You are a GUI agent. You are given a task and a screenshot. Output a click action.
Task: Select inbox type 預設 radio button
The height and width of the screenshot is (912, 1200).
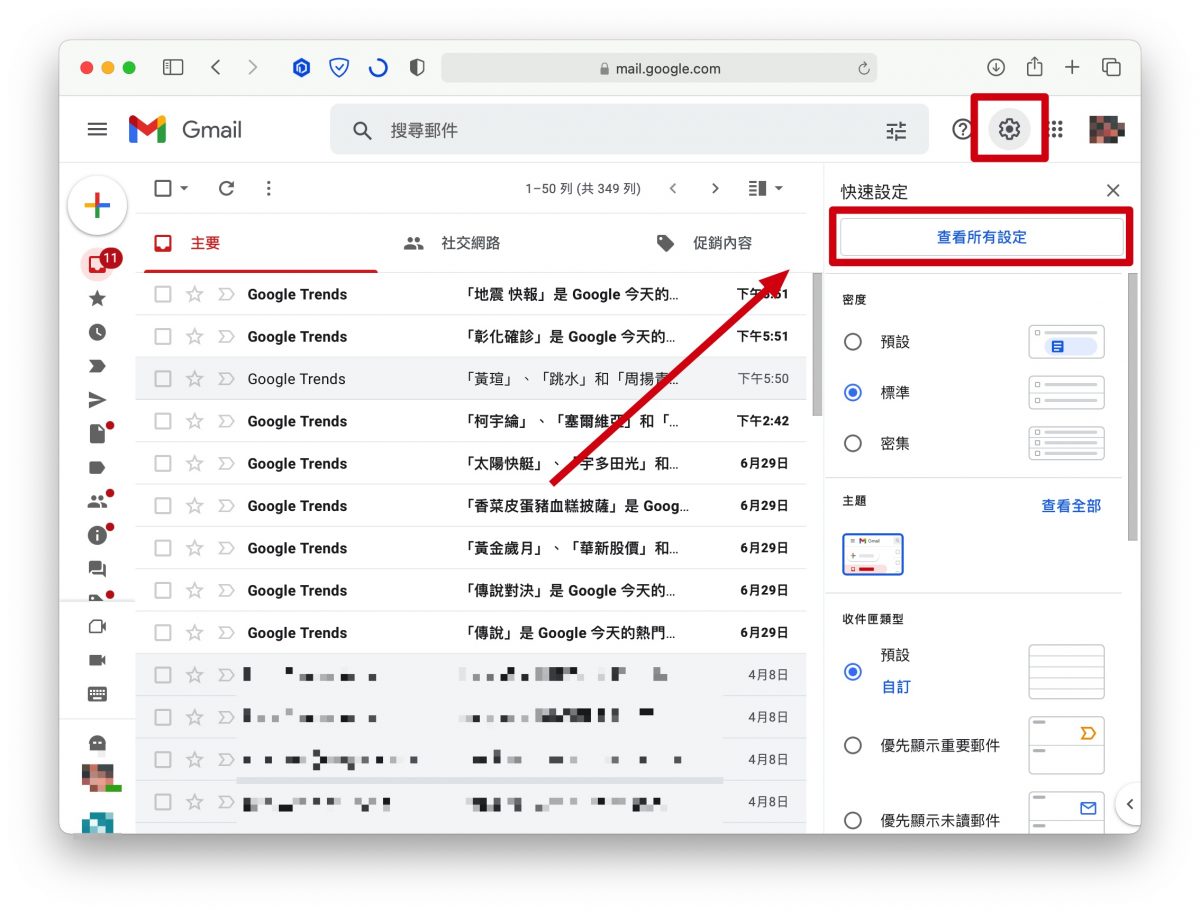852,671
